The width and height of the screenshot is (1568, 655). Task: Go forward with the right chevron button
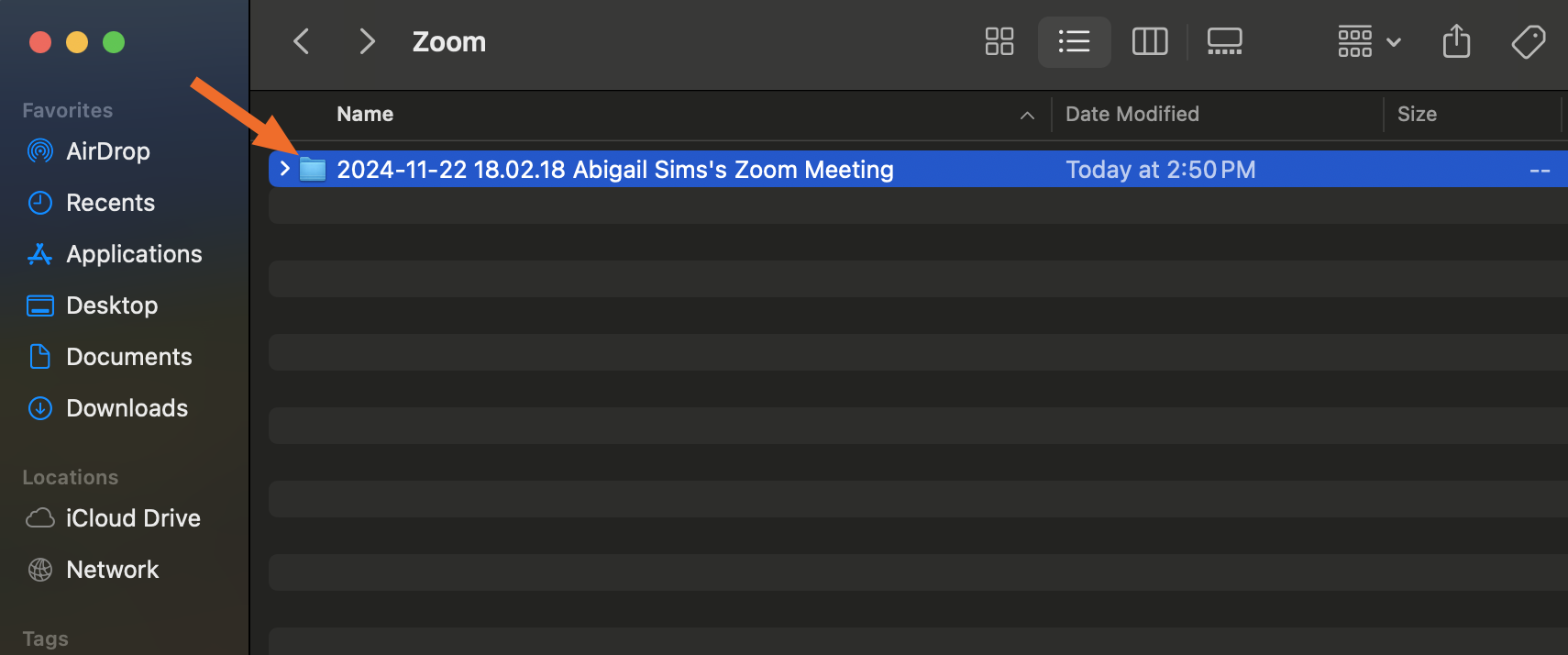tap(367, 41)
